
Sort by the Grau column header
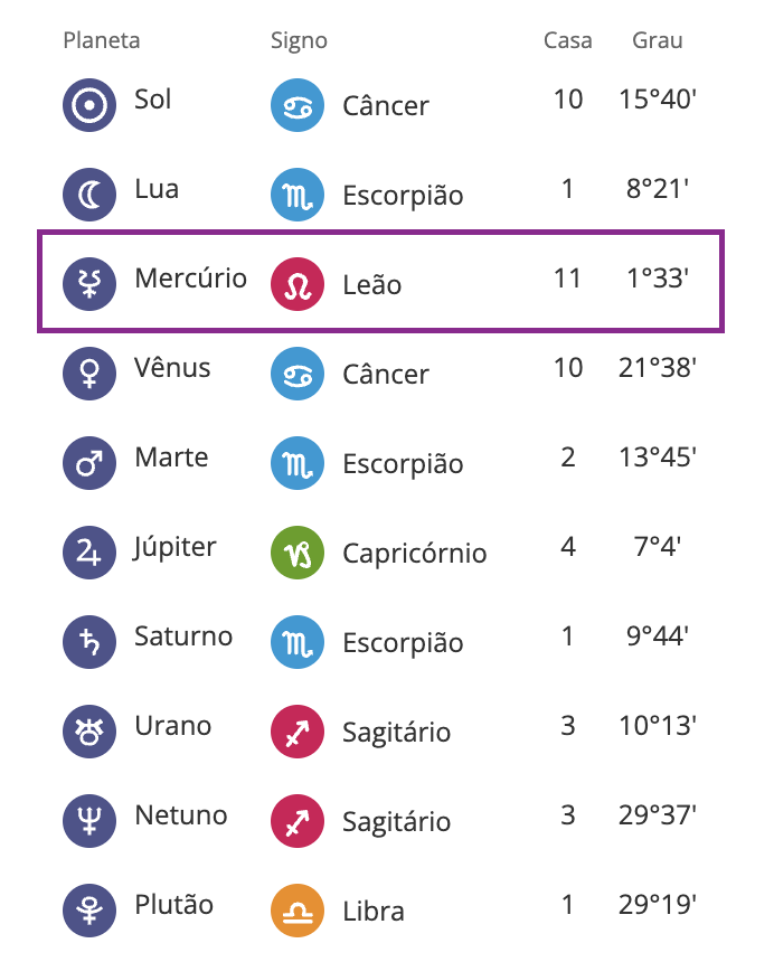[657, 41]
